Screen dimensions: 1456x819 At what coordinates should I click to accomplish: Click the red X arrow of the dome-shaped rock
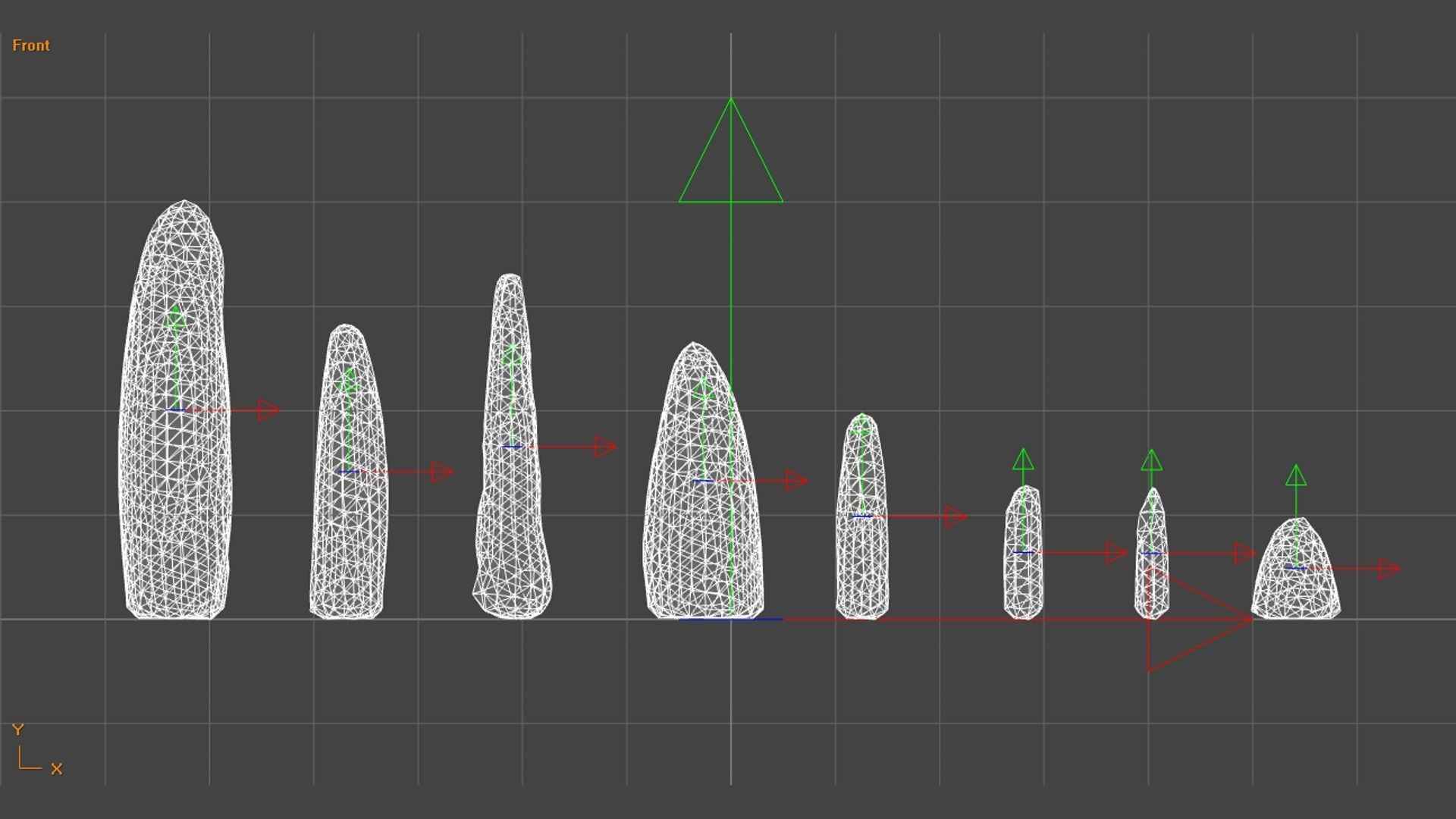coord(1389,569)
